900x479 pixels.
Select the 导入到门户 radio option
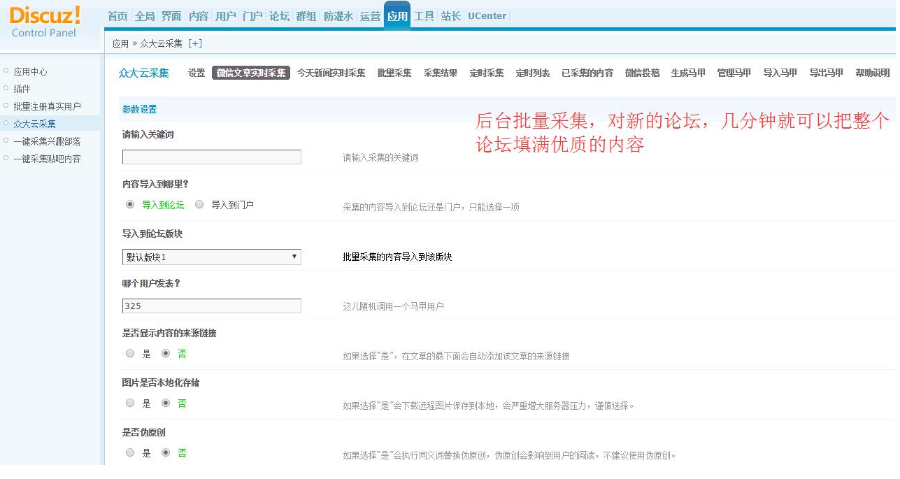(x=199, y=204)
